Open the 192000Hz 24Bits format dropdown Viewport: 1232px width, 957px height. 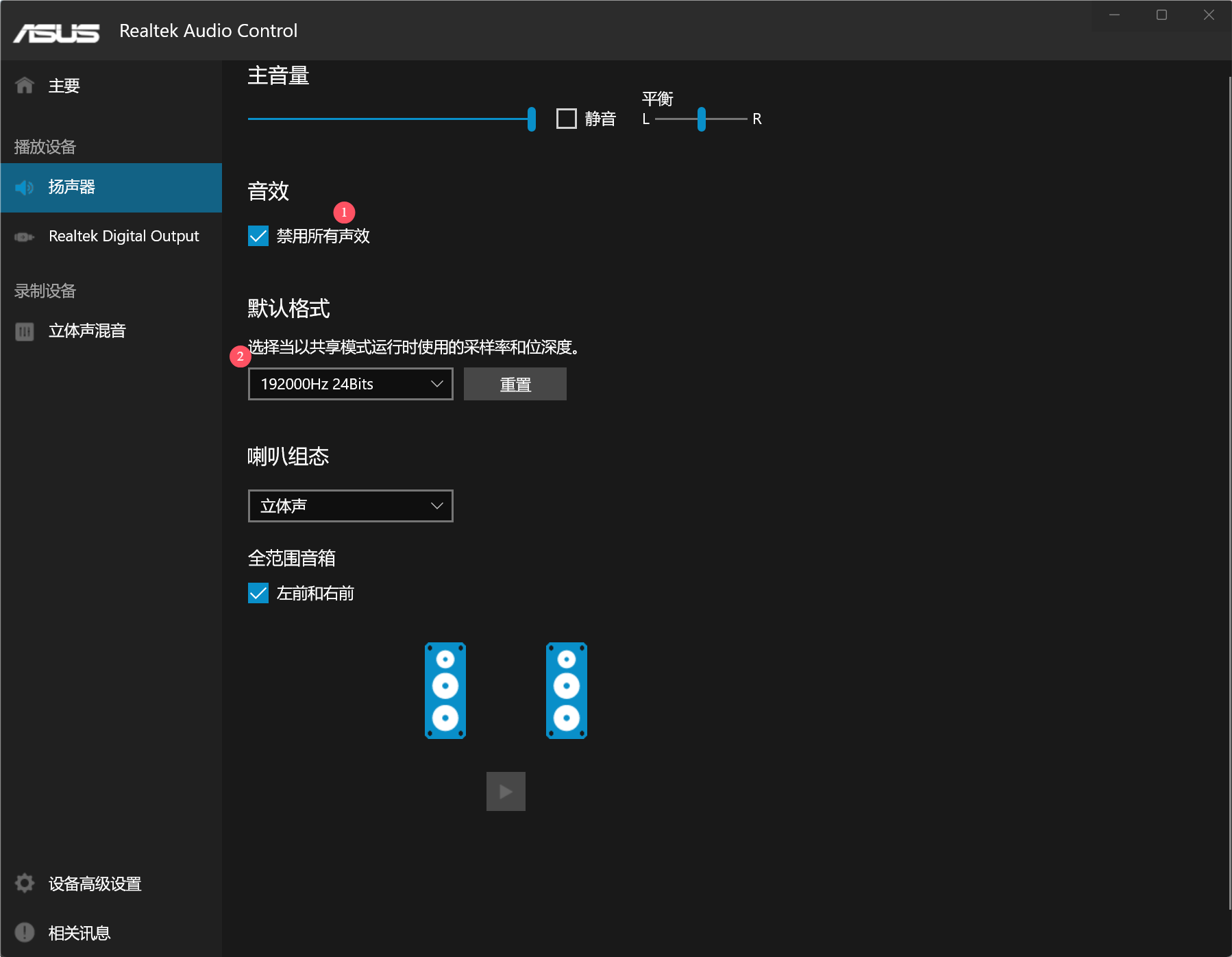point(350,384)
